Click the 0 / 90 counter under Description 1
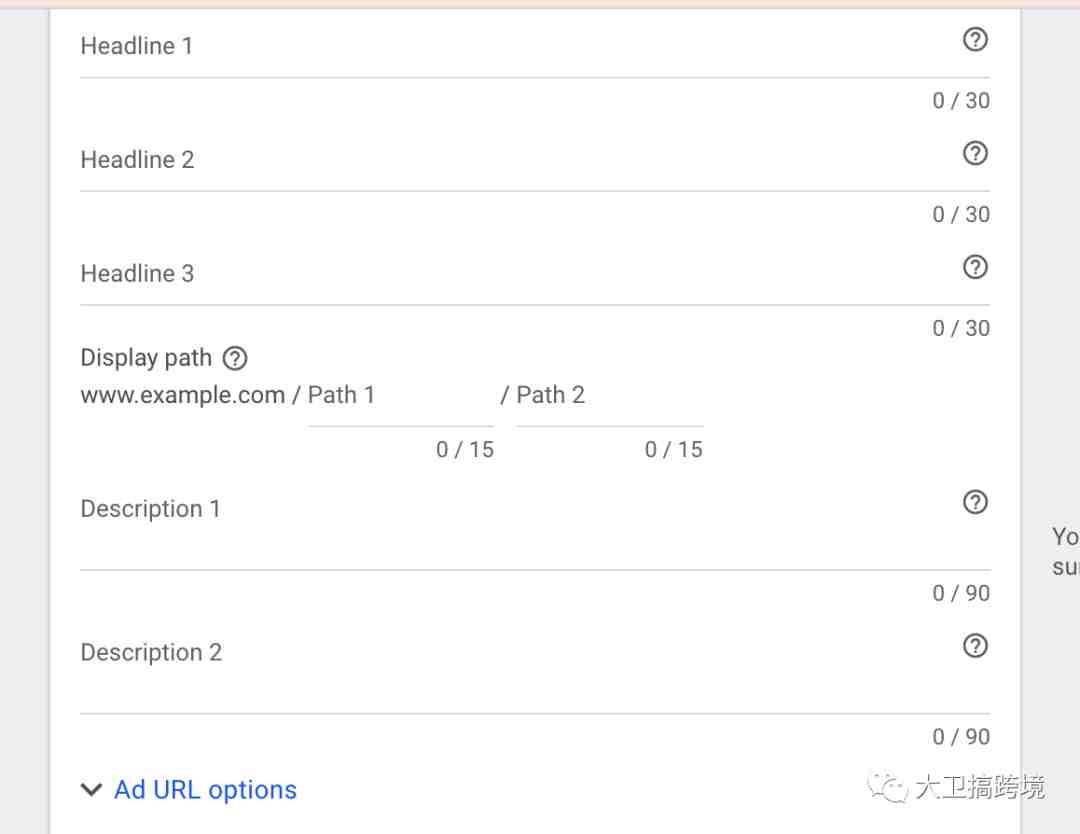This screenshot has width=1080, height=834. click(x=961, y=593)
